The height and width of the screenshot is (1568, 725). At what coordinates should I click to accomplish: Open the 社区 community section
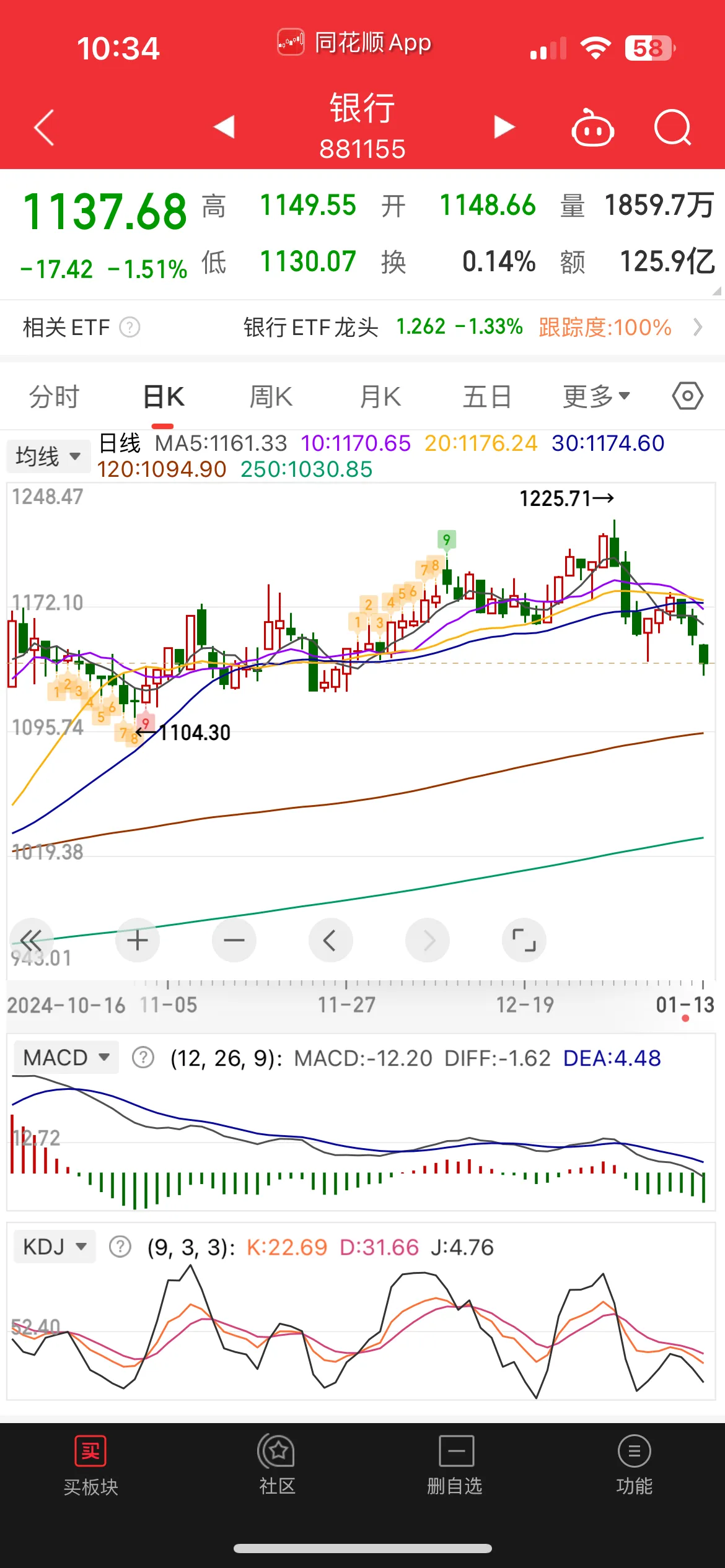click(277, 1464)
